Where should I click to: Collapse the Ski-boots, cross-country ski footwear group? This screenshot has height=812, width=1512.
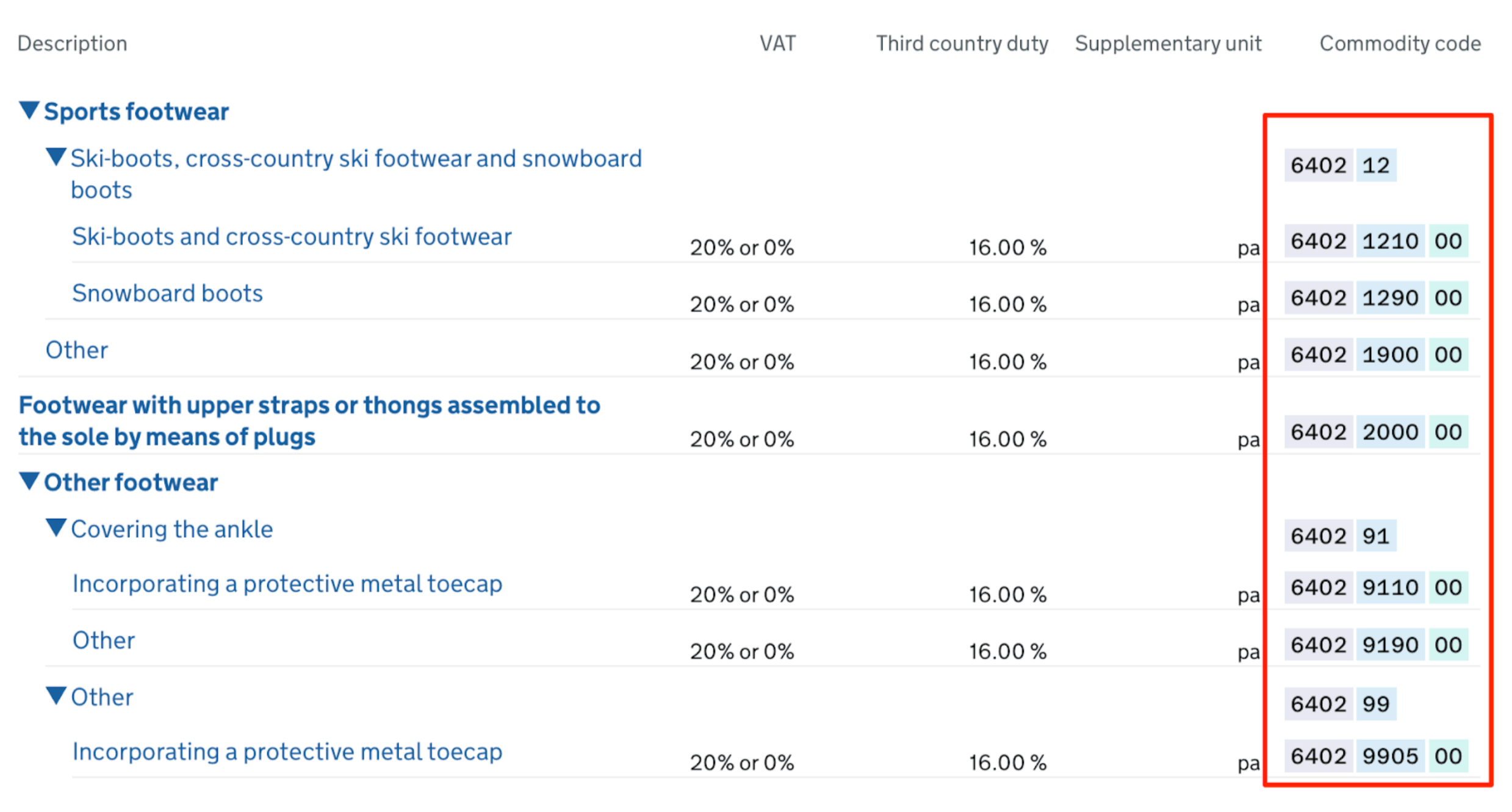click(x=56, y=157)
